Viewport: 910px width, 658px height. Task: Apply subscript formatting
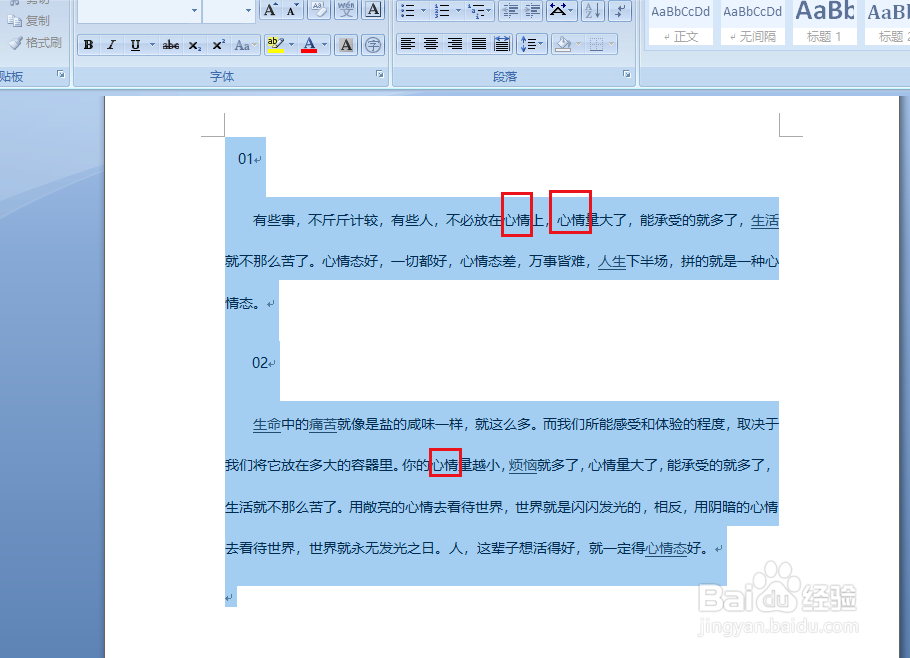pyautogui.click(x=193, y=44)
